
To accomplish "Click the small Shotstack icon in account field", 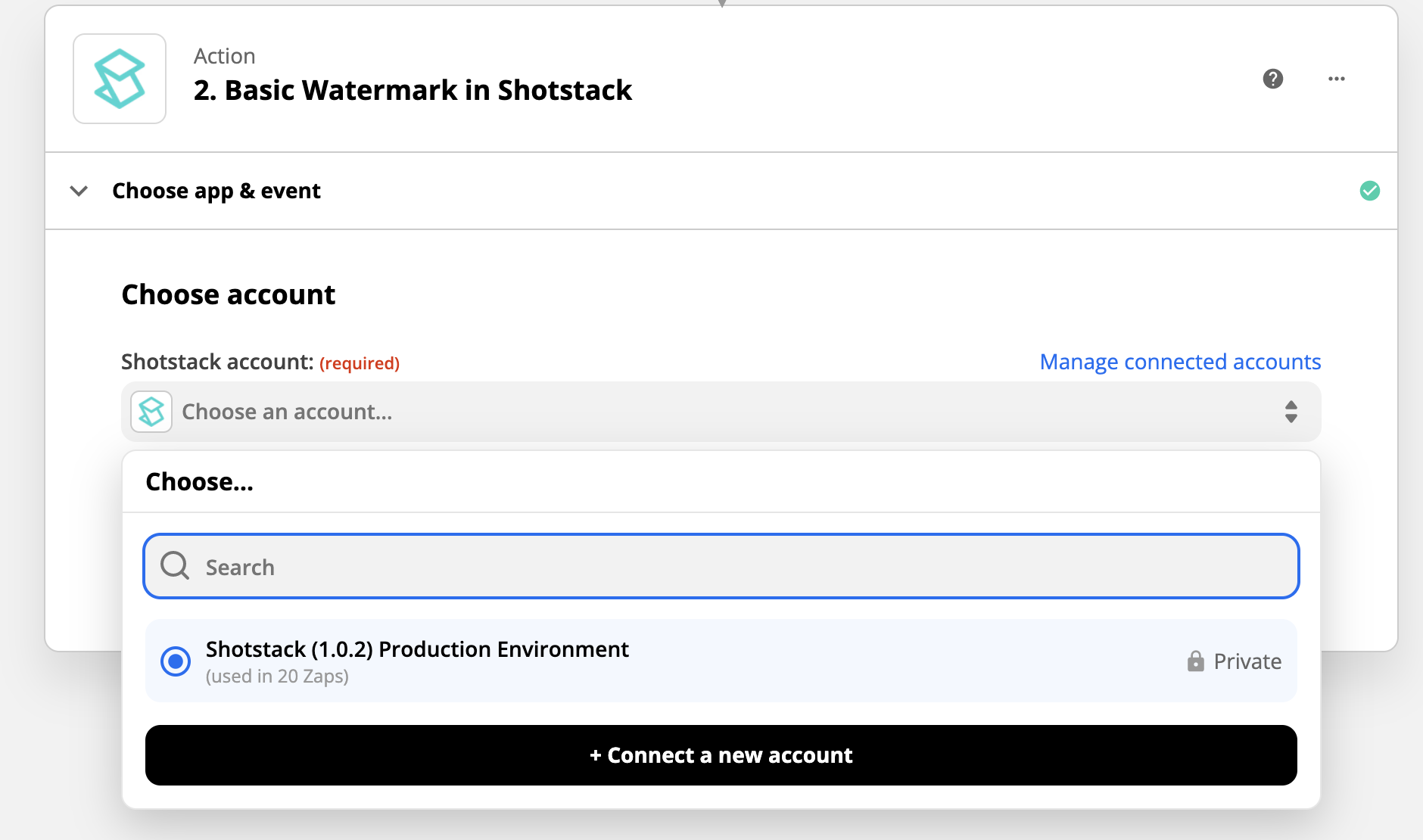I will 151,412.
